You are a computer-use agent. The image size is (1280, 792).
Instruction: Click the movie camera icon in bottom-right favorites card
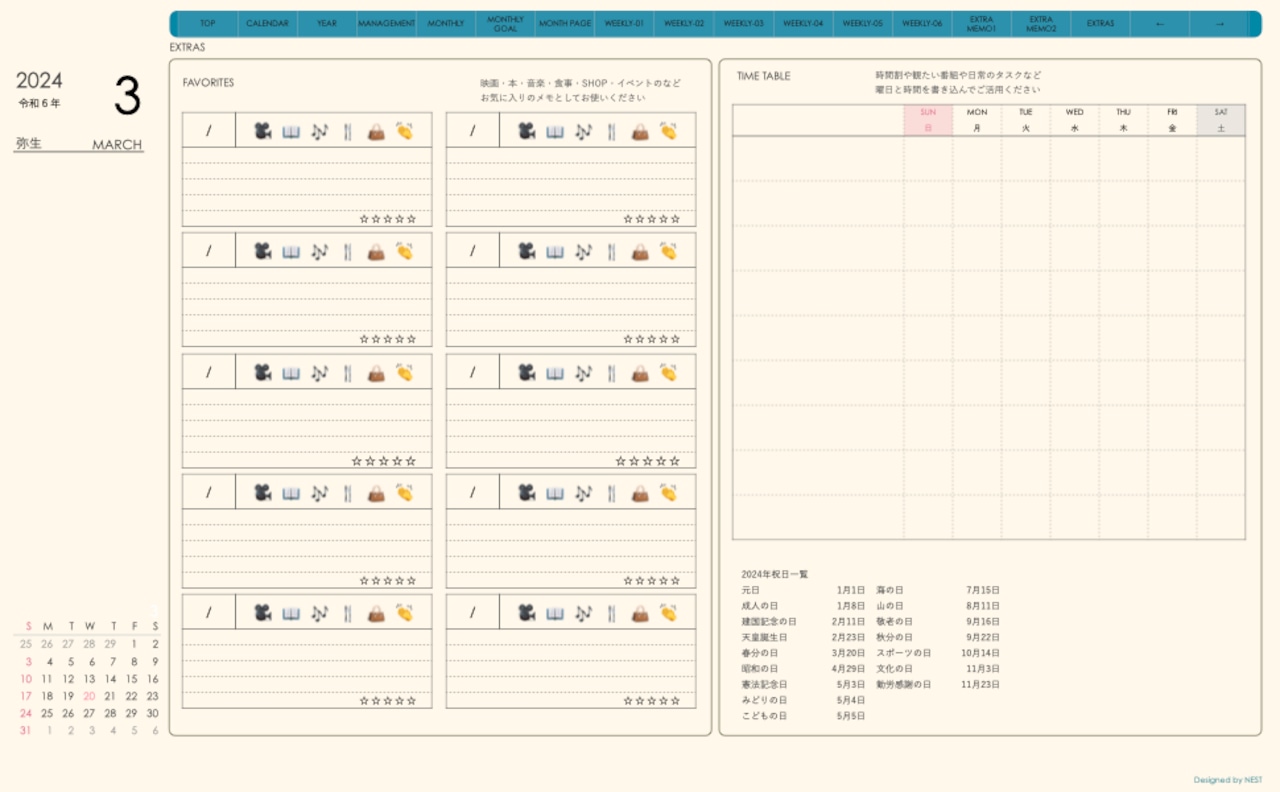coord(526,613)
